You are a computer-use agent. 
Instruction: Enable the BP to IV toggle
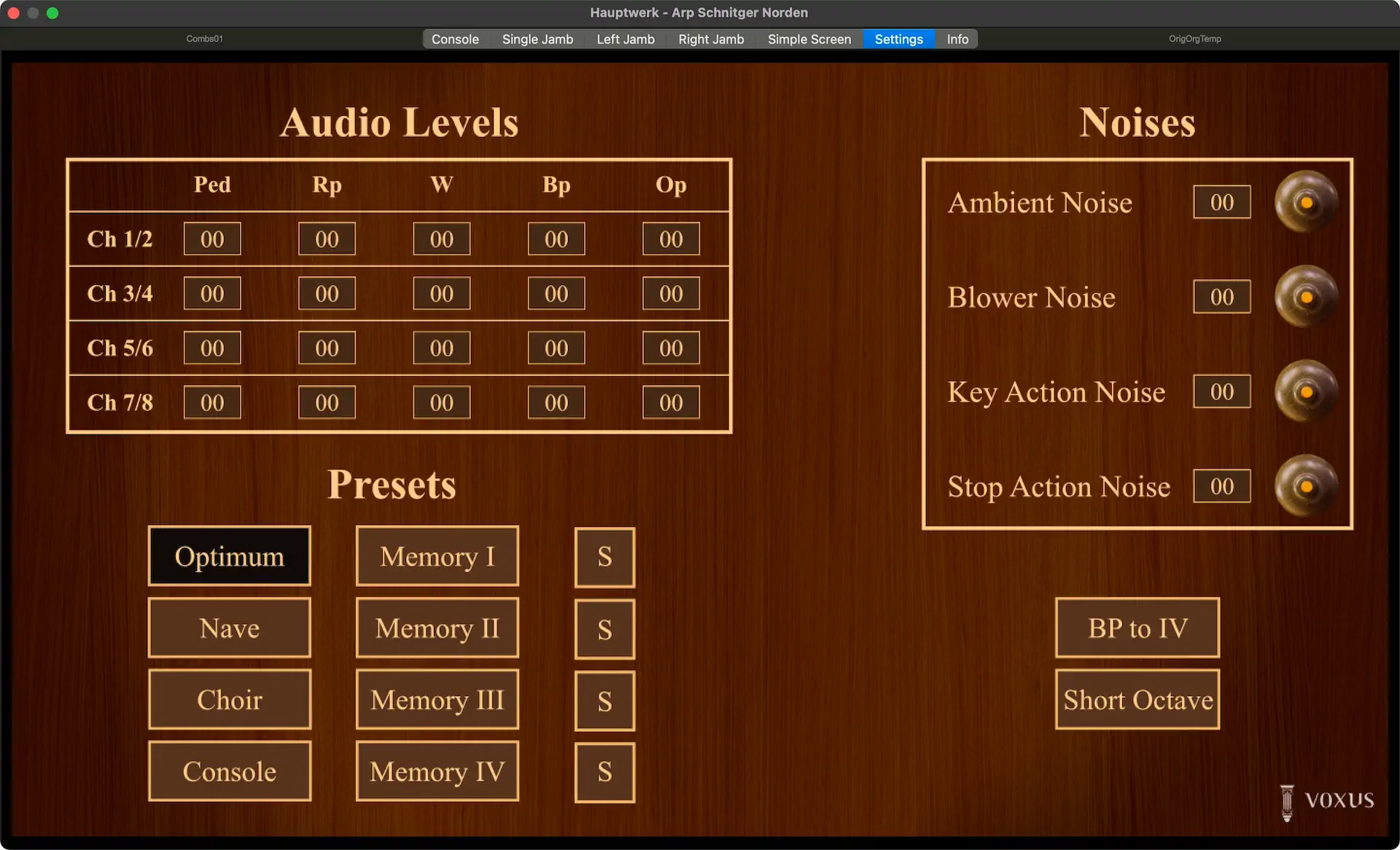(x=1137, y=628)
